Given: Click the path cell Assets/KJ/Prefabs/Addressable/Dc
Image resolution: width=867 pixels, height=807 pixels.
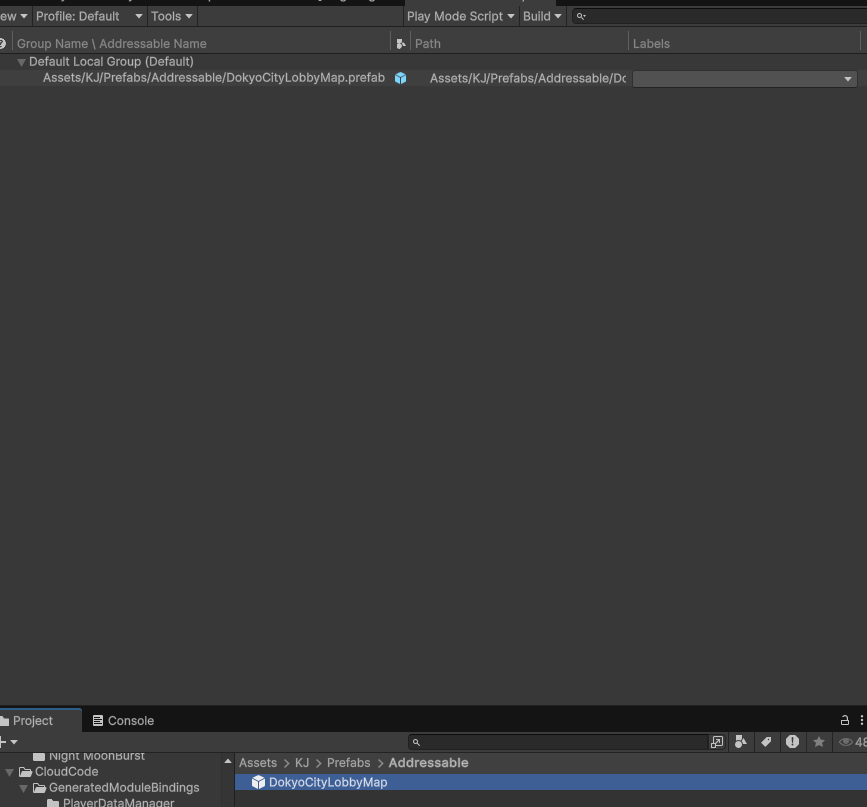Looking at the screenshot, I should [528, 79].
